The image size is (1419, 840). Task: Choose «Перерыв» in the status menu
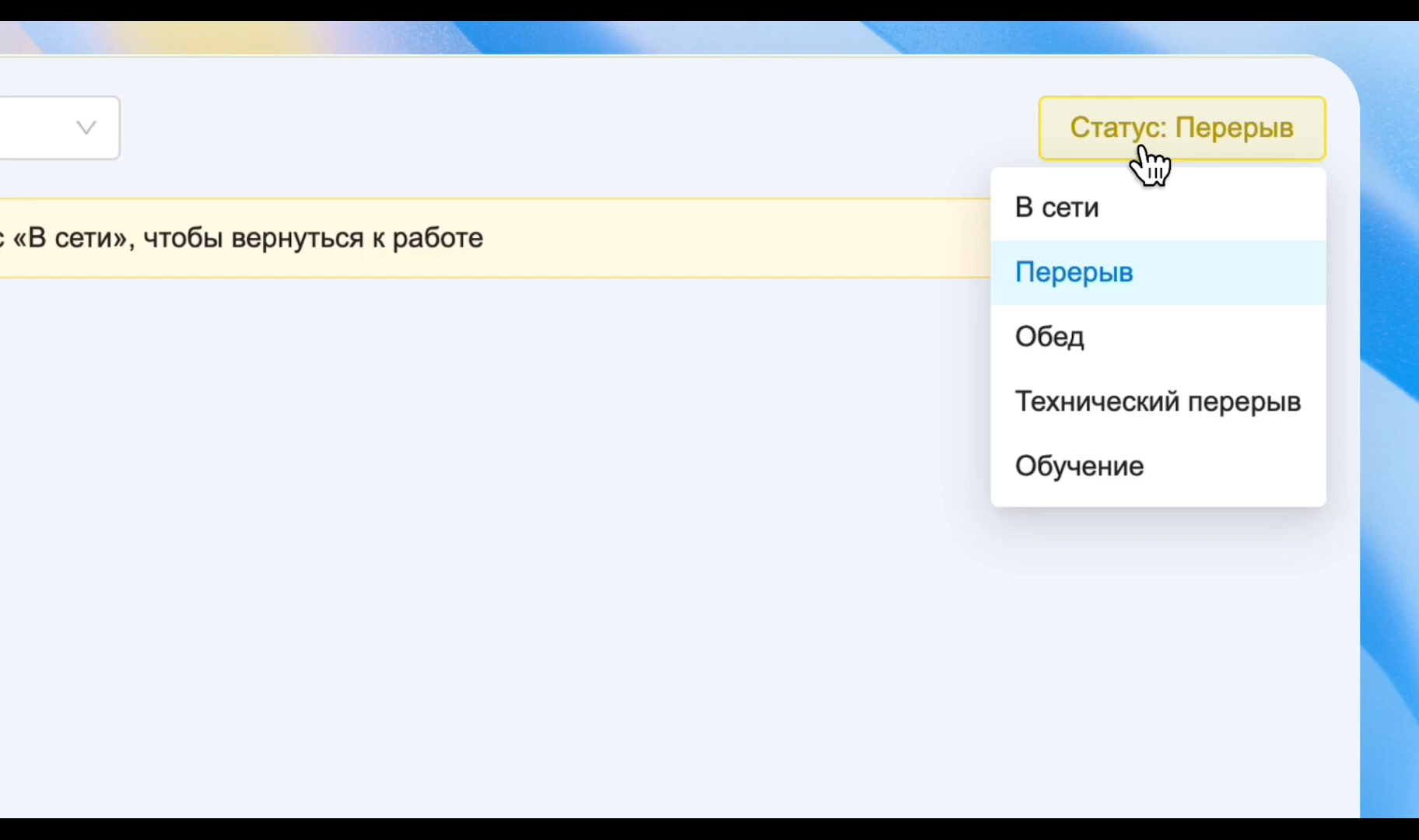click(1158, 272)
